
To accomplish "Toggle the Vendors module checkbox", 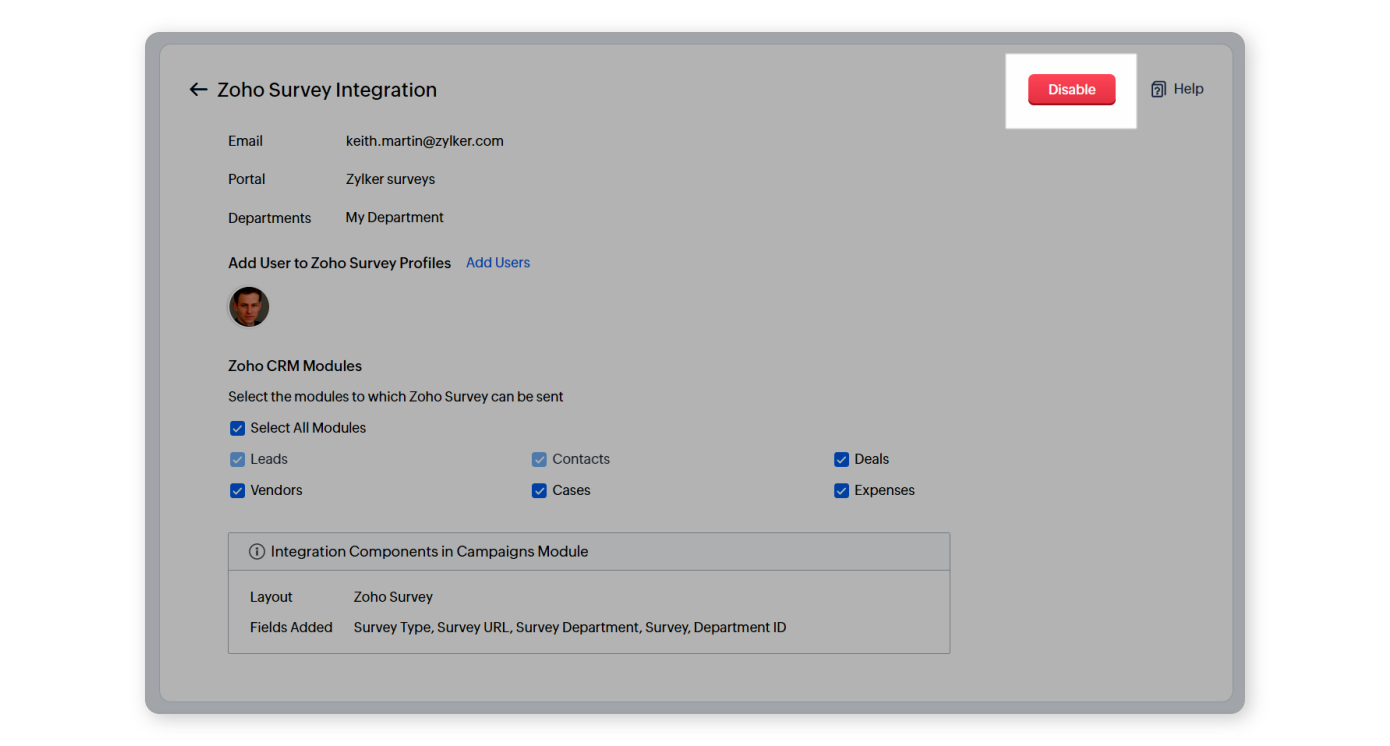I will click(x=238, y=491).
